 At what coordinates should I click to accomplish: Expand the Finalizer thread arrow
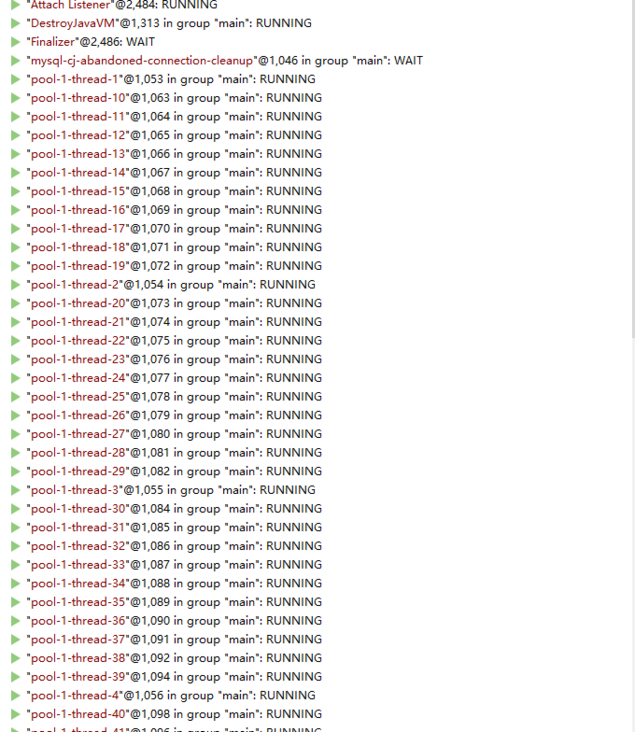click(x=15, y=42)
